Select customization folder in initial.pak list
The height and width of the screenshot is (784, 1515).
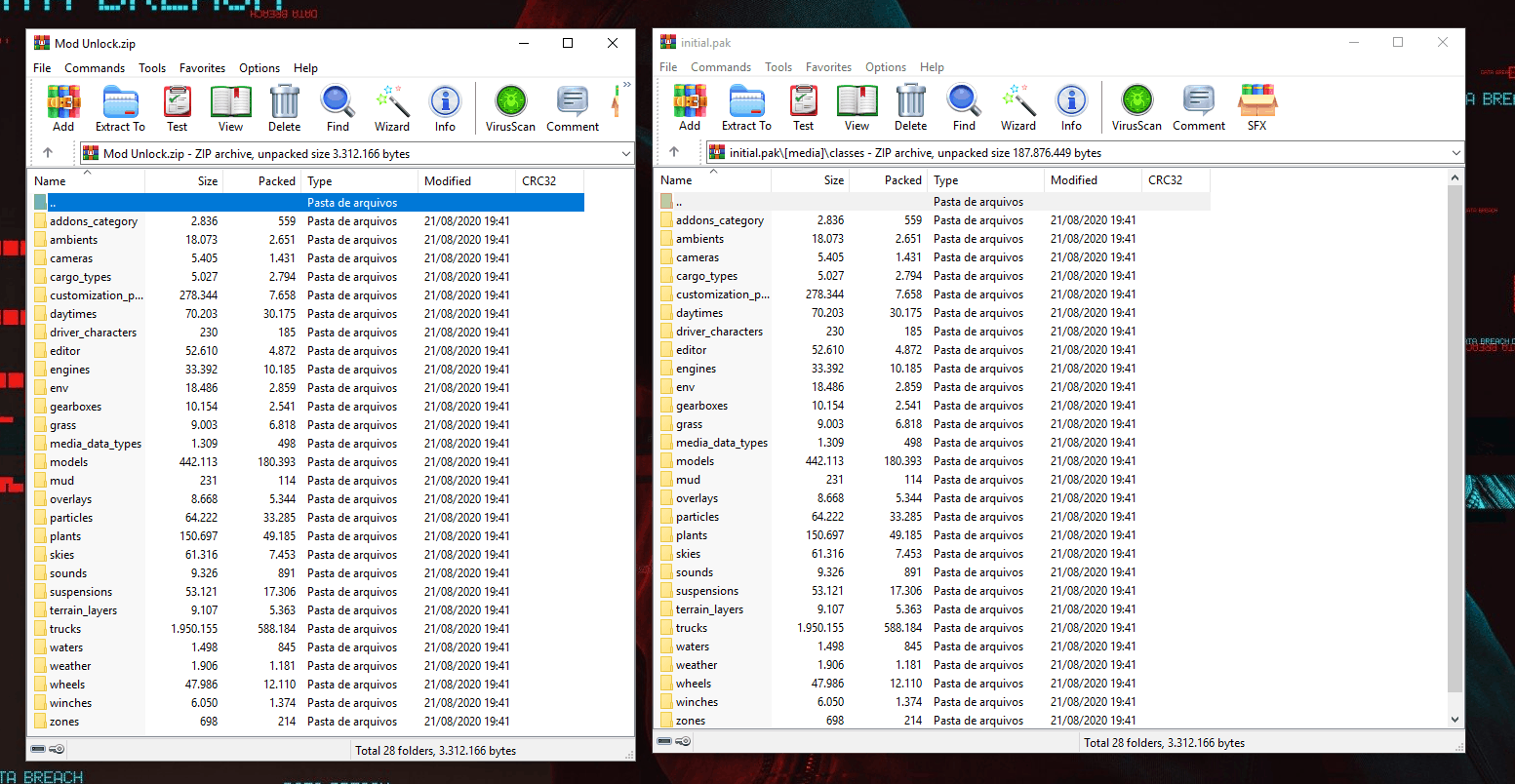click(x=723, y=294)
